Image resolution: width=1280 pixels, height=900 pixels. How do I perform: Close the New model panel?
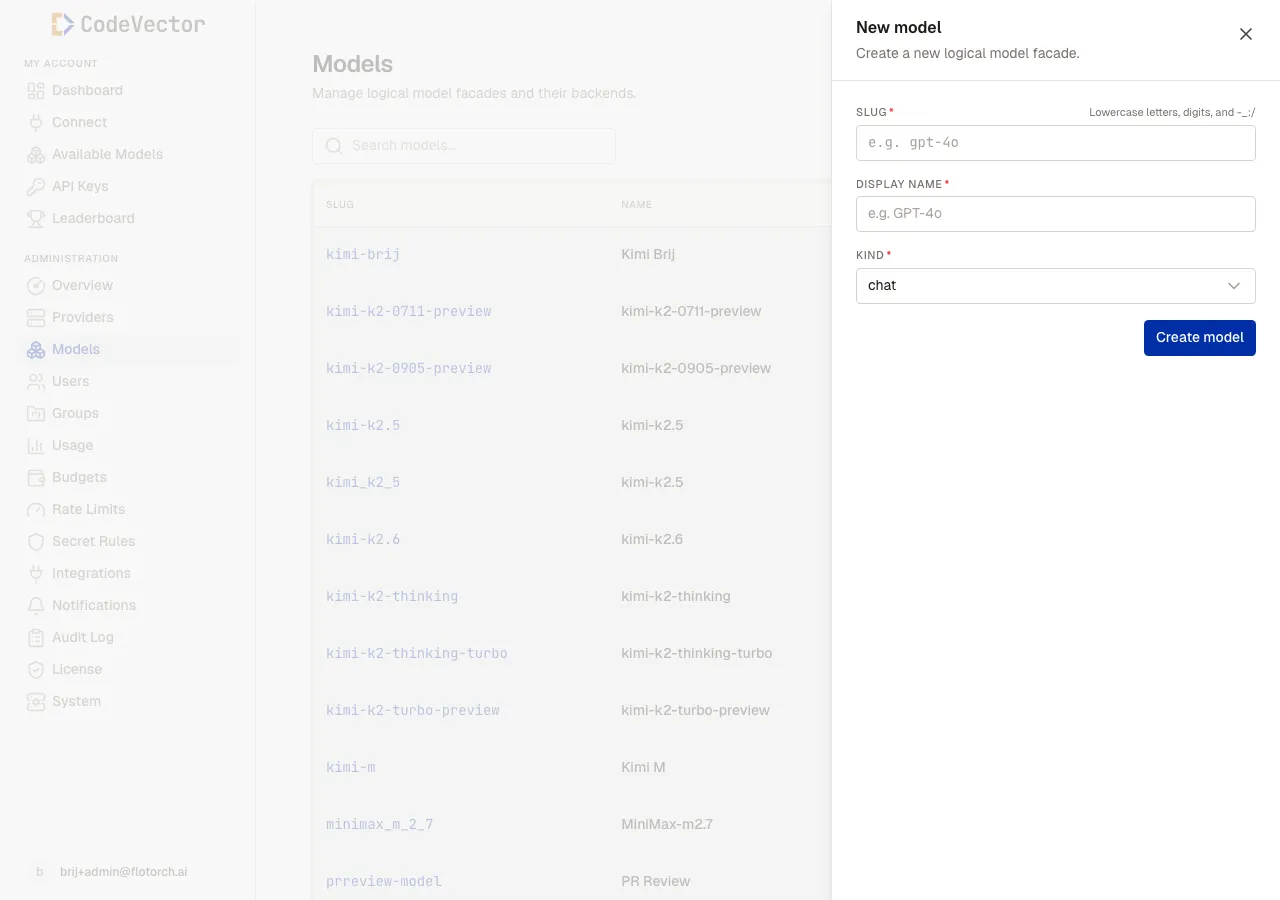[x=1246, y=34]
